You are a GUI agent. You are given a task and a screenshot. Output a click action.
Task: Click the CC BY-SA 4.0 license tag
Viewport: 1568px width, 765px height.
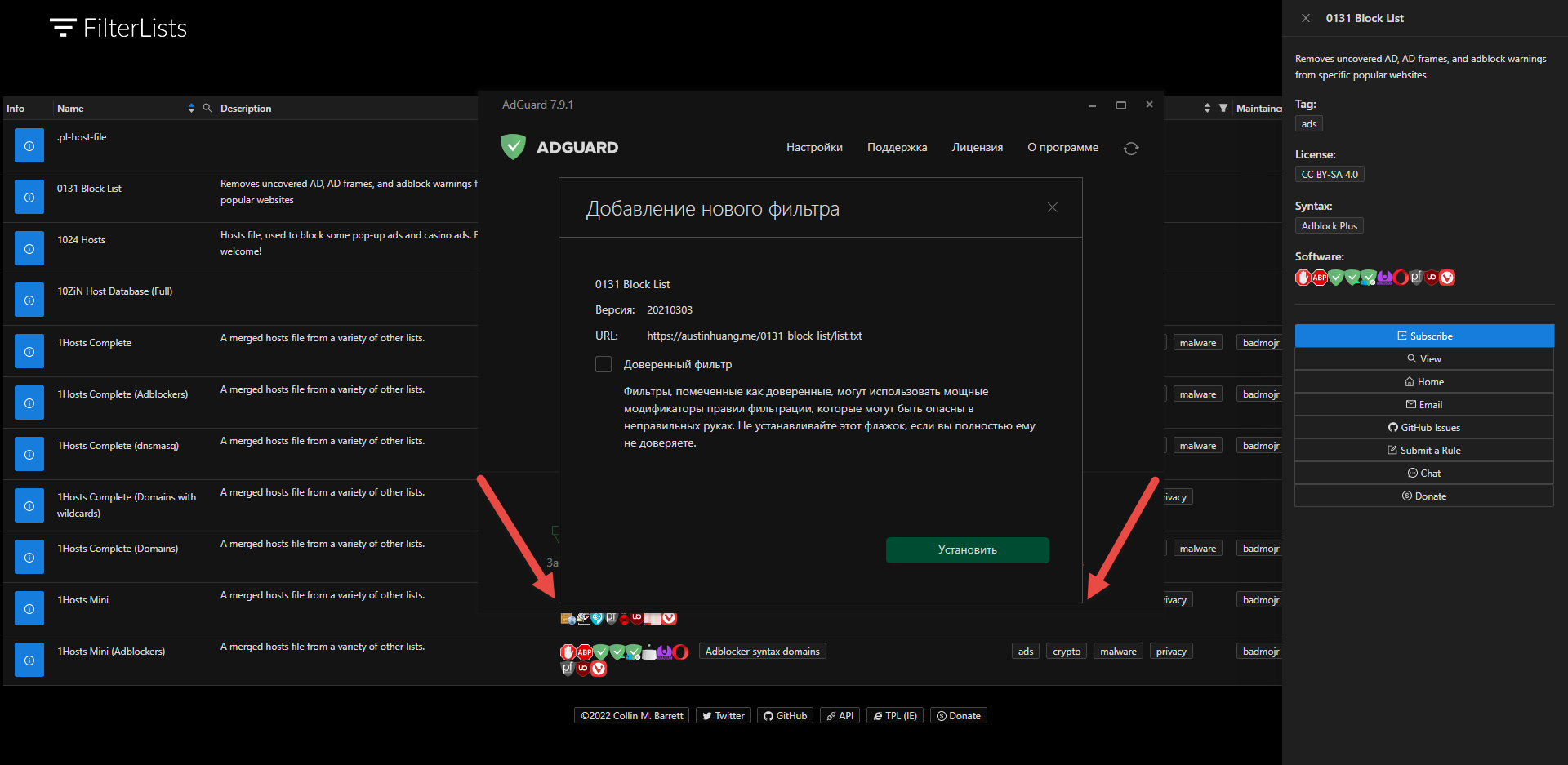[1330, 175]
